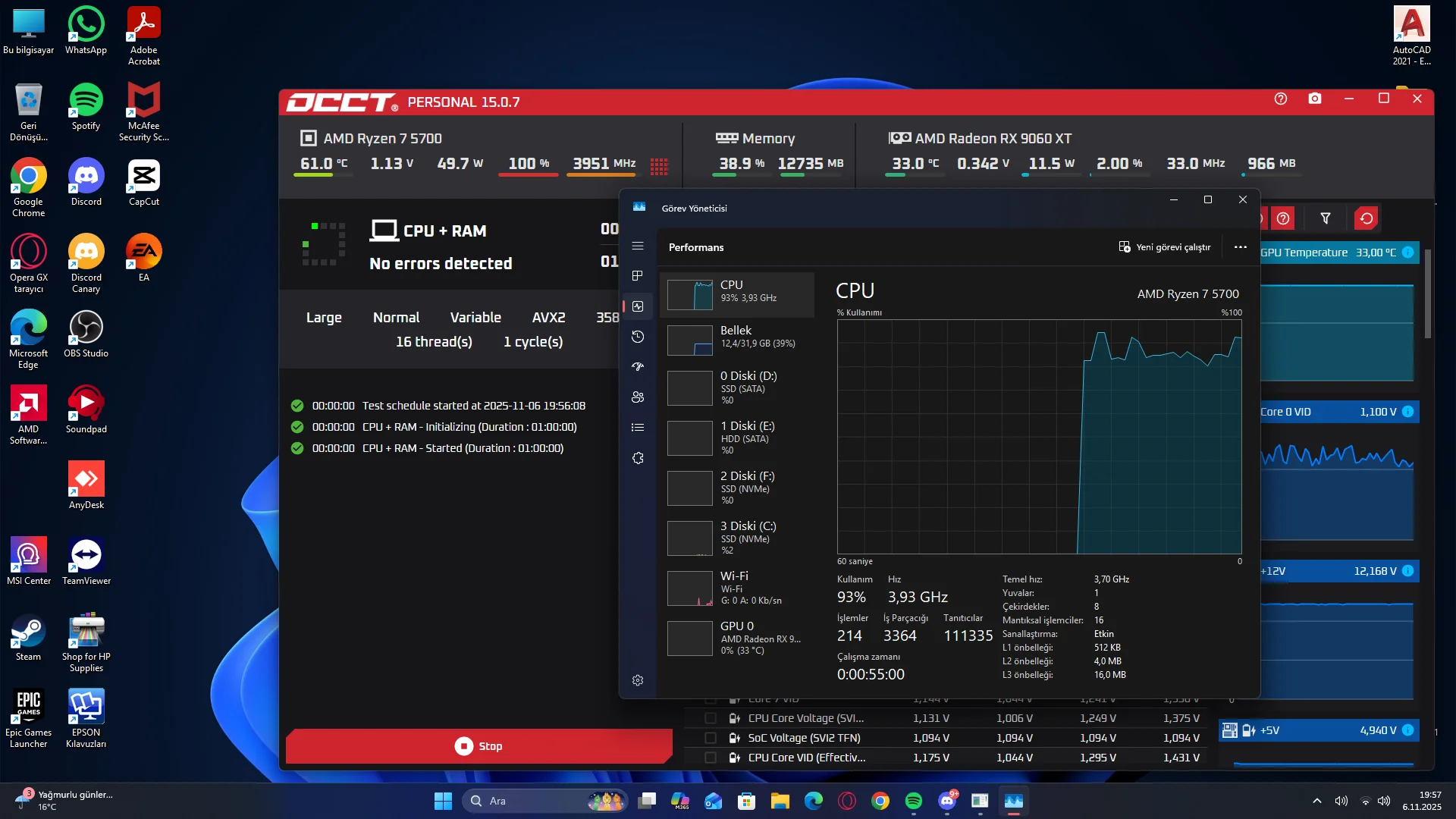Check the CPU Core Voltage (SVI) checkbox
Viewport: 1456px width, 819px height.
[x=711, y=718]
